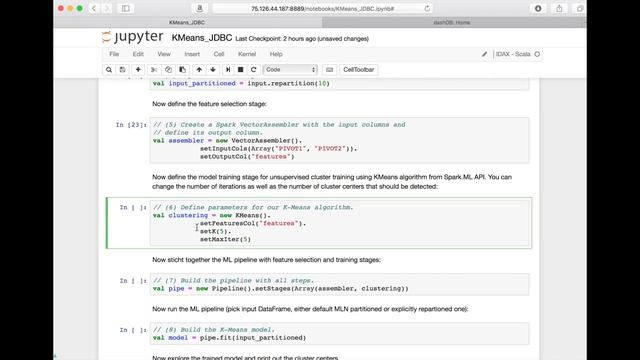This screenshot has height=360, width=640.
Task: Run the selected cell icon
Action: click(x=228, y=70)
